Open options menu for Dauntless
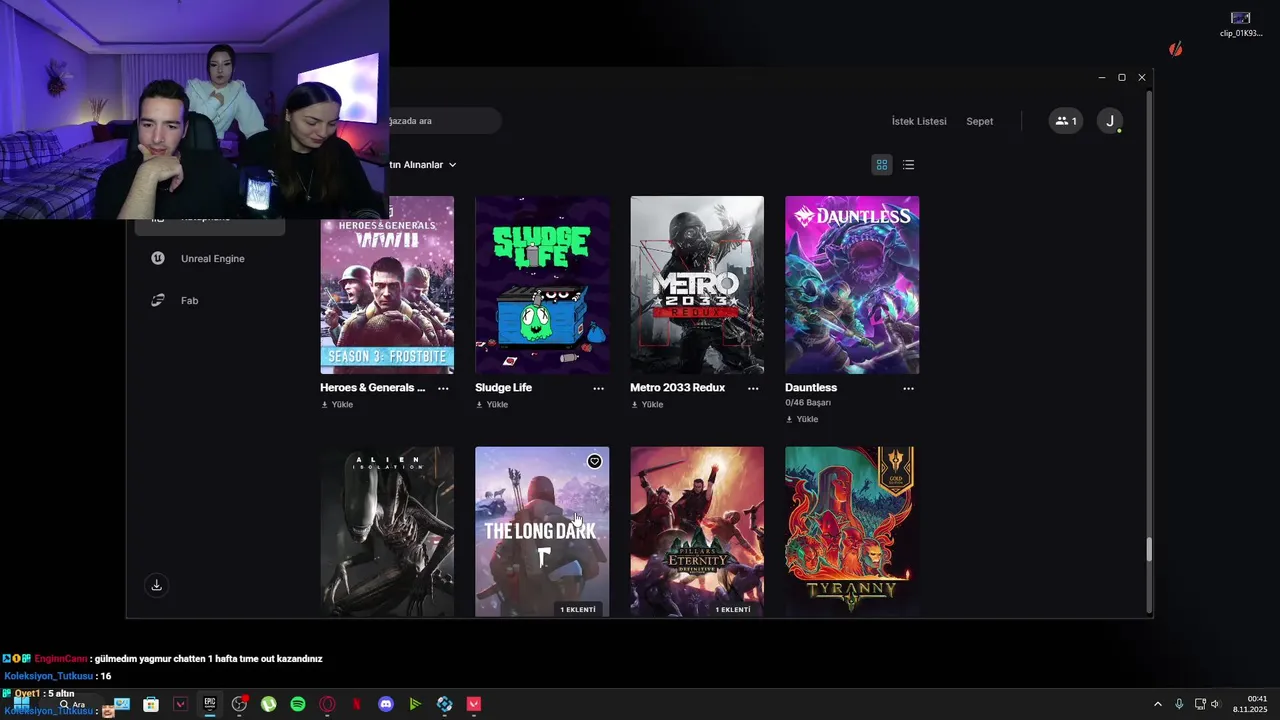Screen dimensions: 1280x720 pyautogui.click(x=908, y=388)
